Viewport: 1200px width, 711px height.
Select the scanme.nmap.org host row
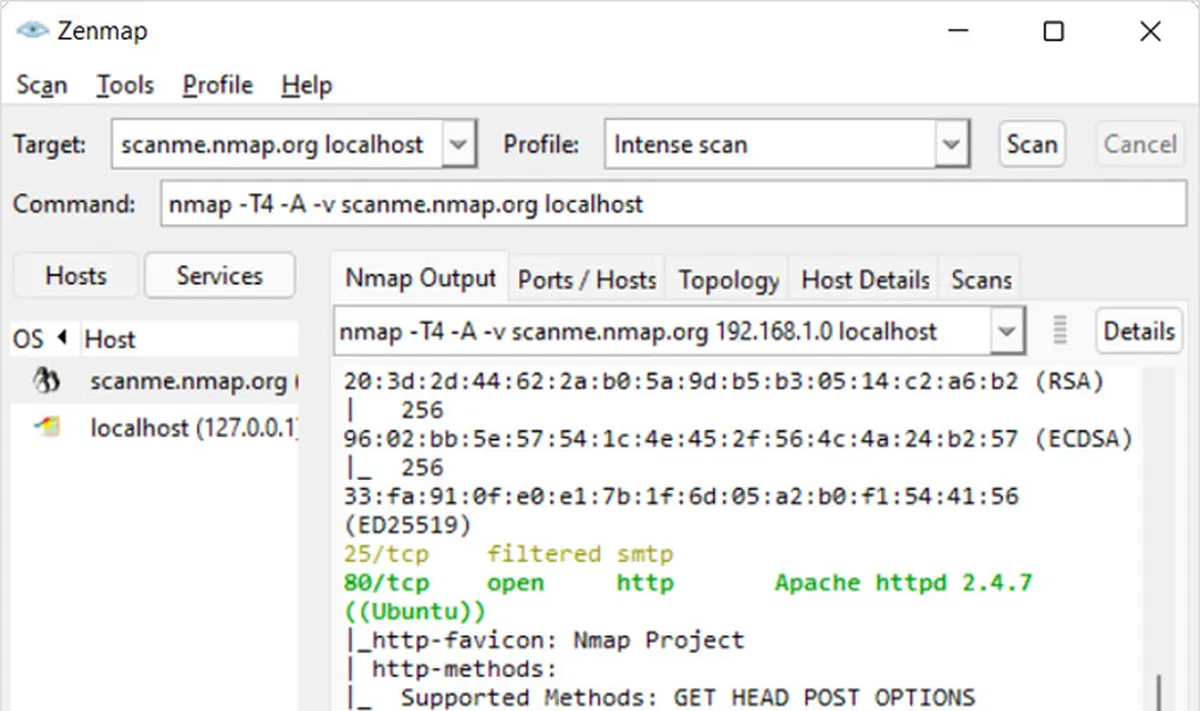(x=155, y=381)
